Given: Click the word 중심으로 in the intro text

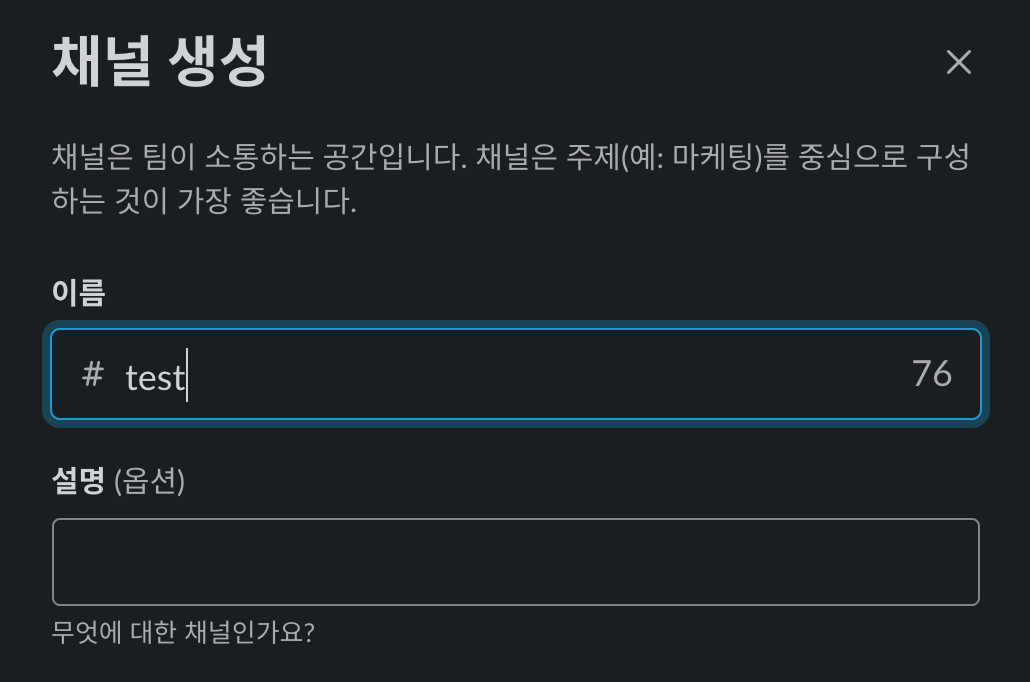Looking at the screenshot, I should (x=850, y=157).
